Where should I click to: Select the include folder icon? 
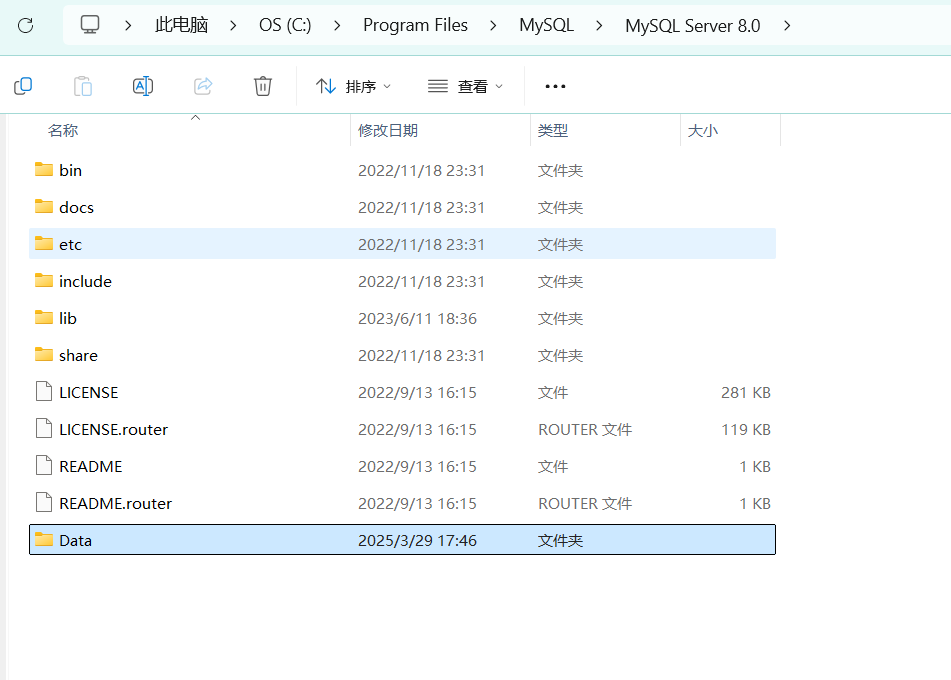tap(44, 280)
